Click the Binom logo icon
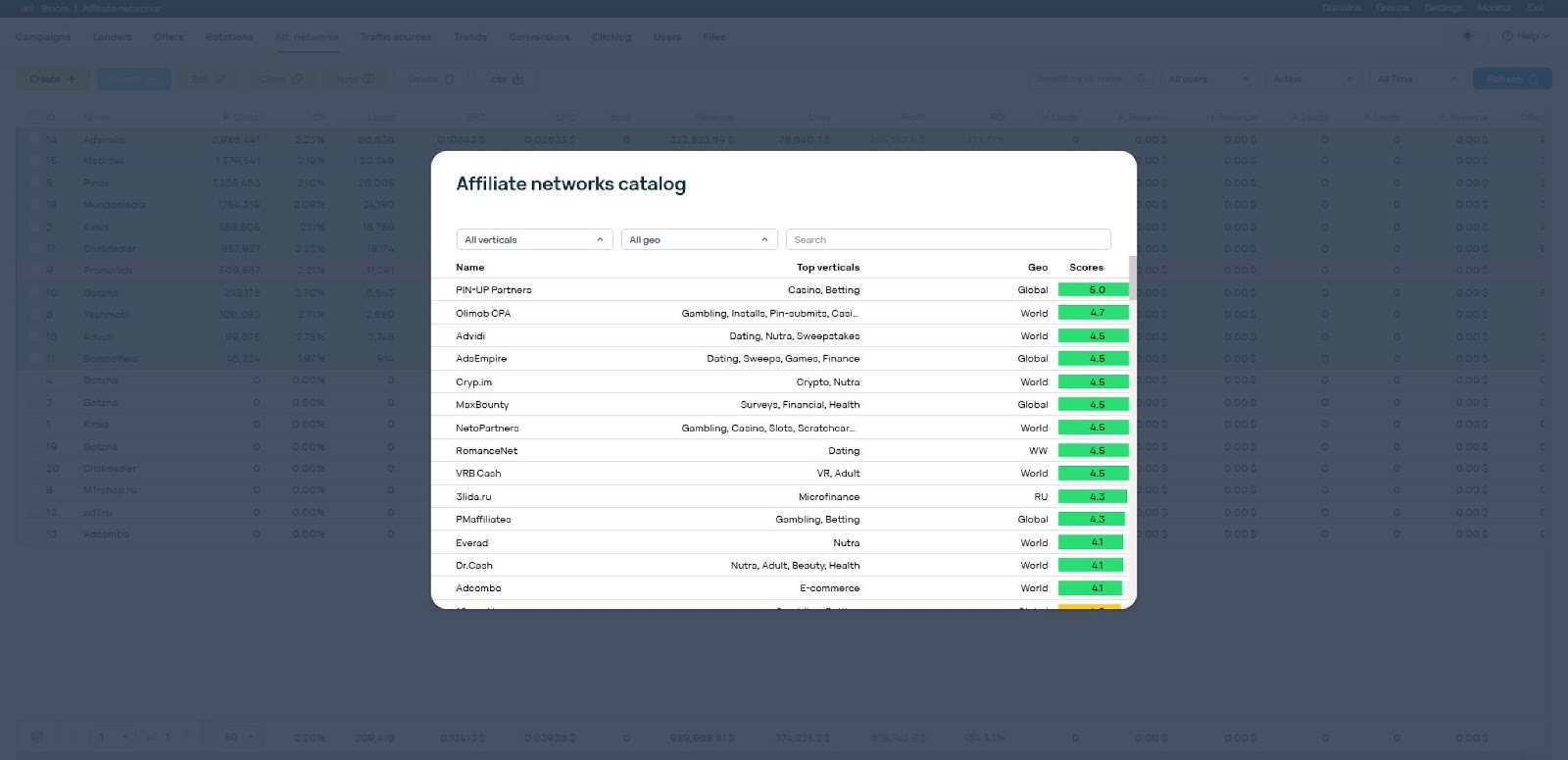Viewport: 1568px width, 760px height. click(27, 8)
